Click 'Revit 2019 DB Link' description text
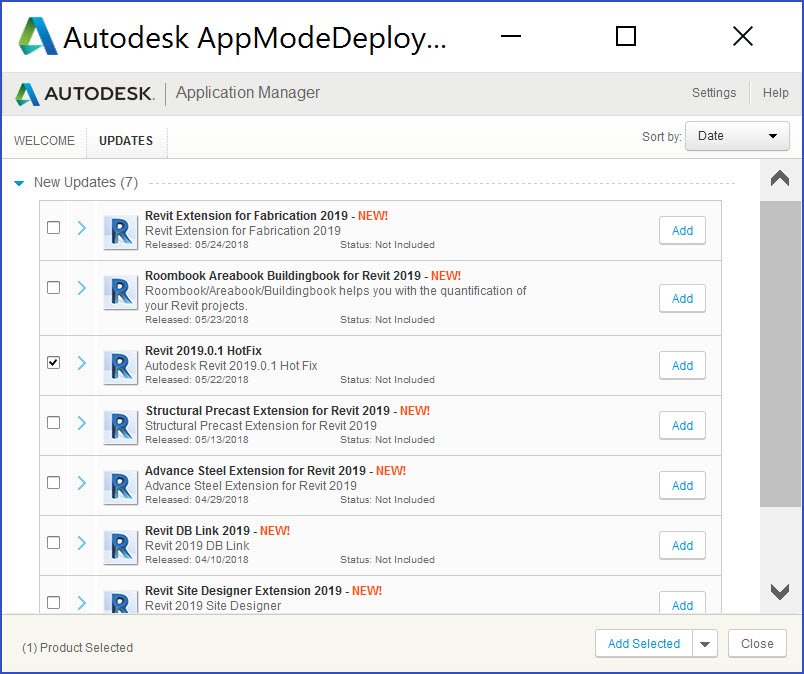The width and height of the screenshot is (804, 674). click(197, 546)
